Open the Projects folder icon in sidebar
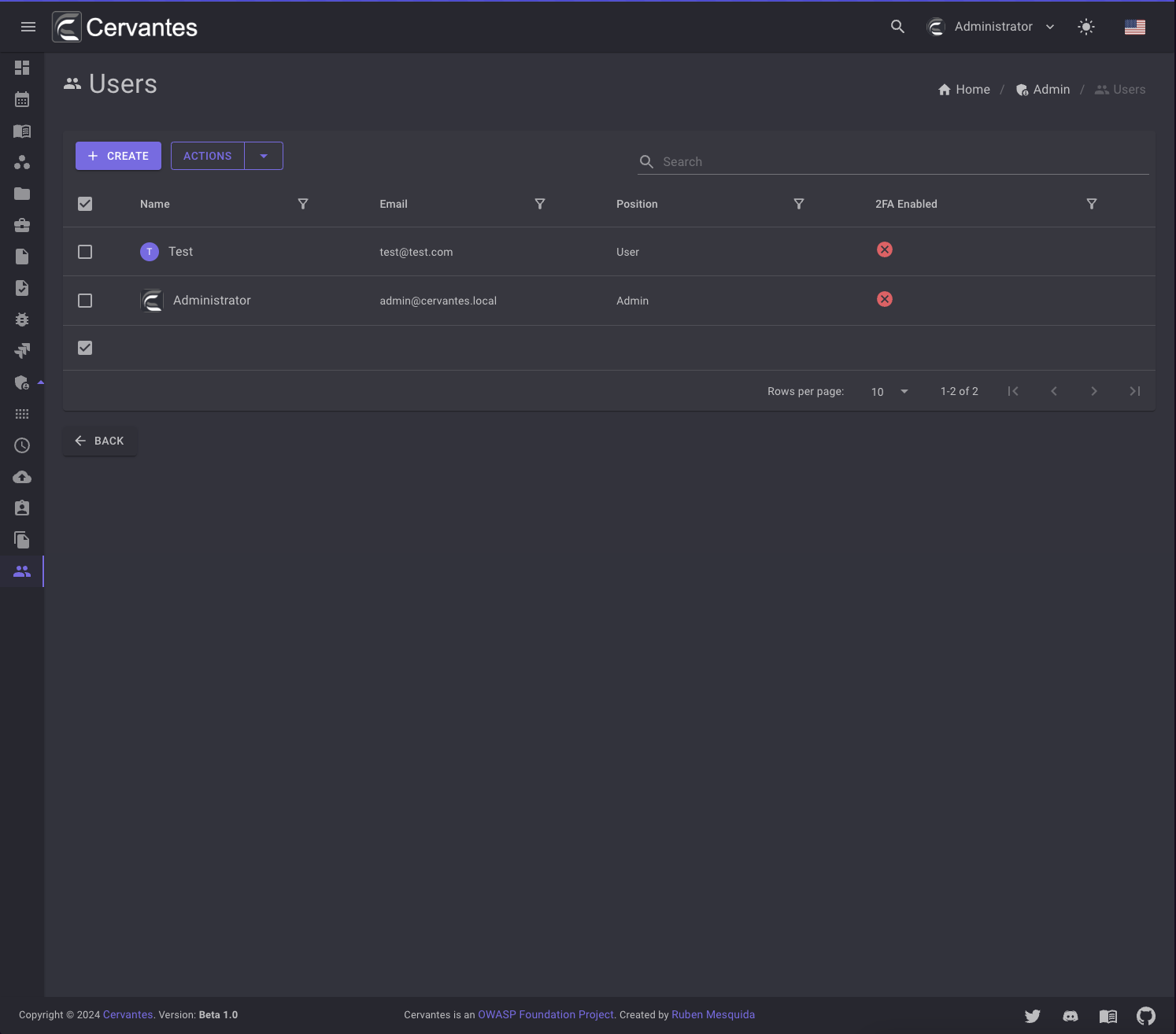This screenshot has height=1034, width=1176. coord(22,194)
